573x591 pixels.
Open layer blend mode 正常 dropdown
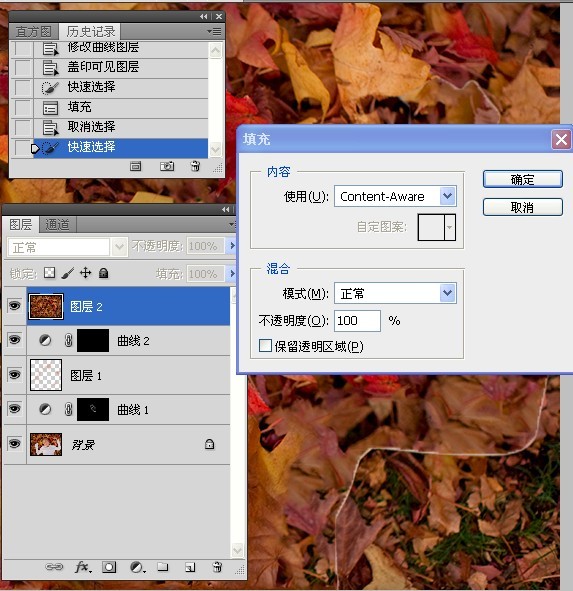(120, 247)
